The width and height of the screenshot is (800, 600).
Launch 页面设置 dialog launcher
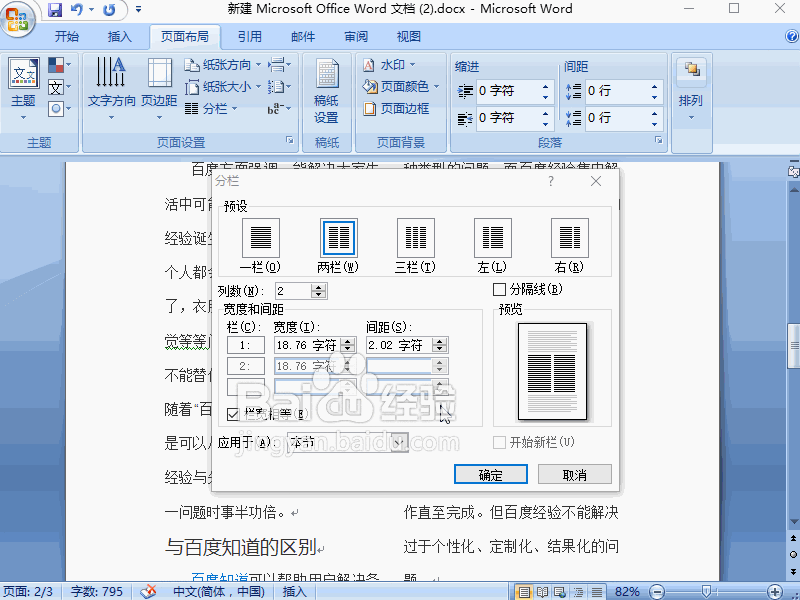click(x=290, y=140)
